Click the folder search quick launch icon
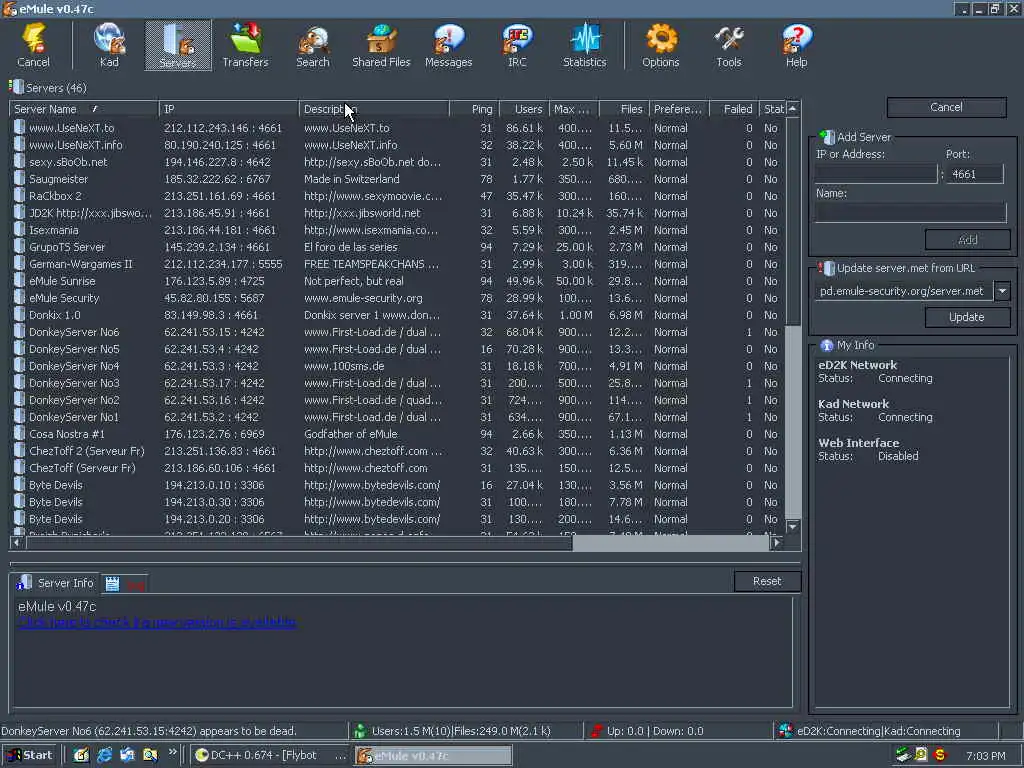 pyautogui.click(x=150, y=755)
